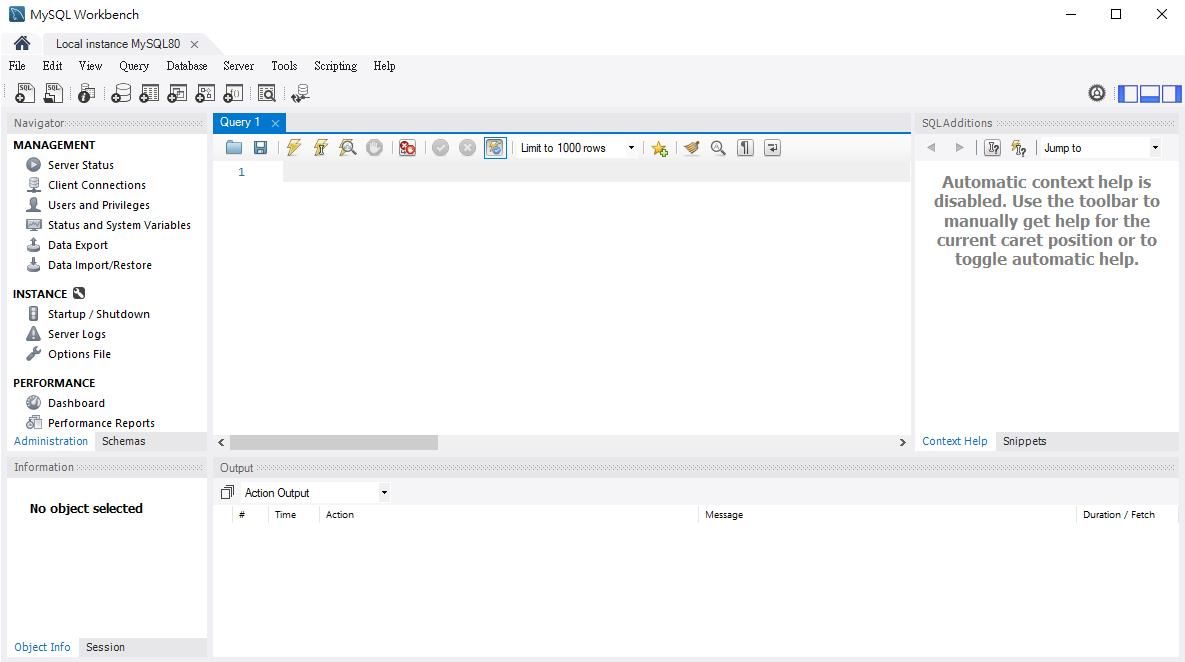Switch to the Snippets tab
The width and height of the screenshot is (1185, 662).
pyautogui.click(x=1024, y=441)
